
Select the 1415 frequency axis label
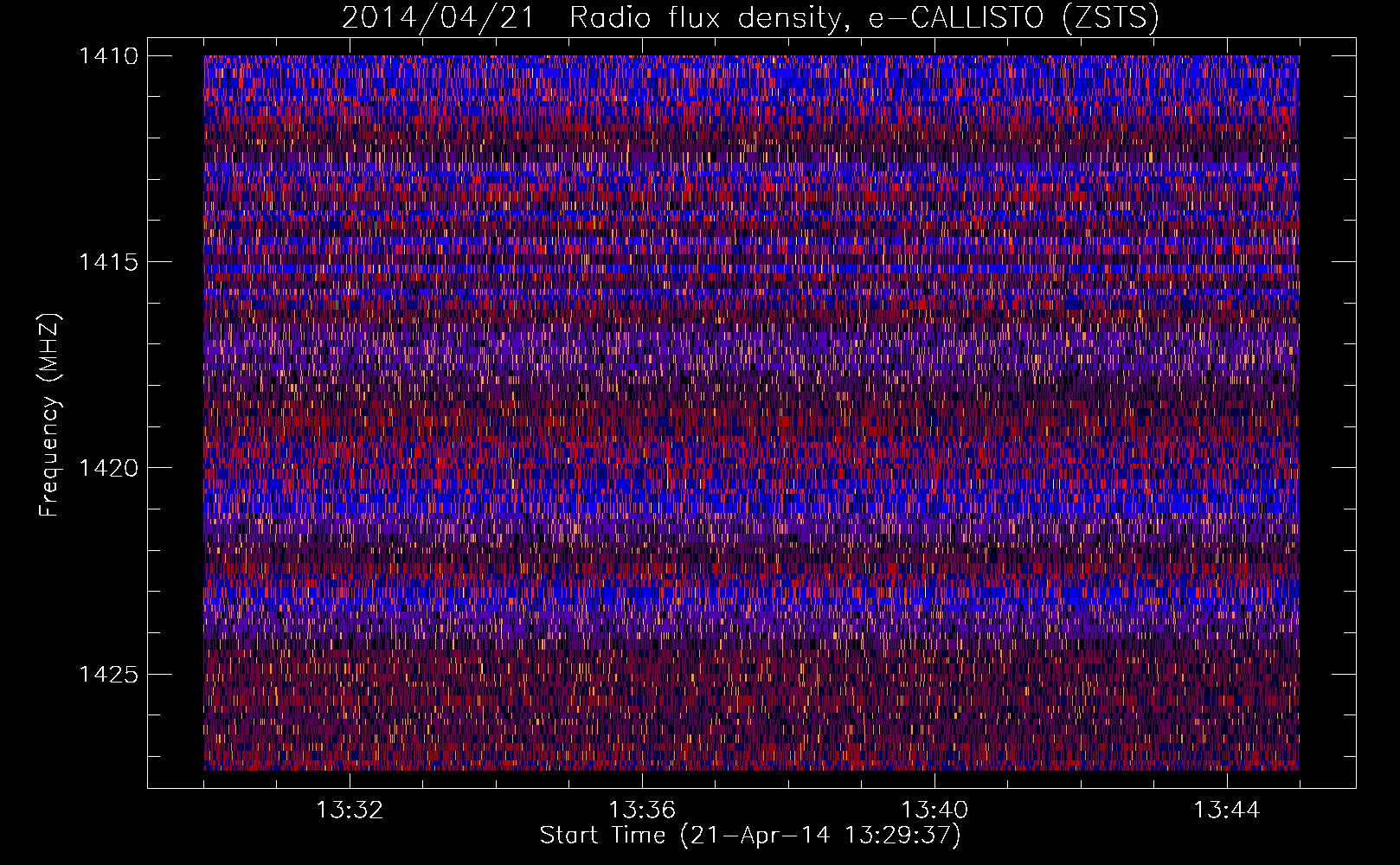108,262
